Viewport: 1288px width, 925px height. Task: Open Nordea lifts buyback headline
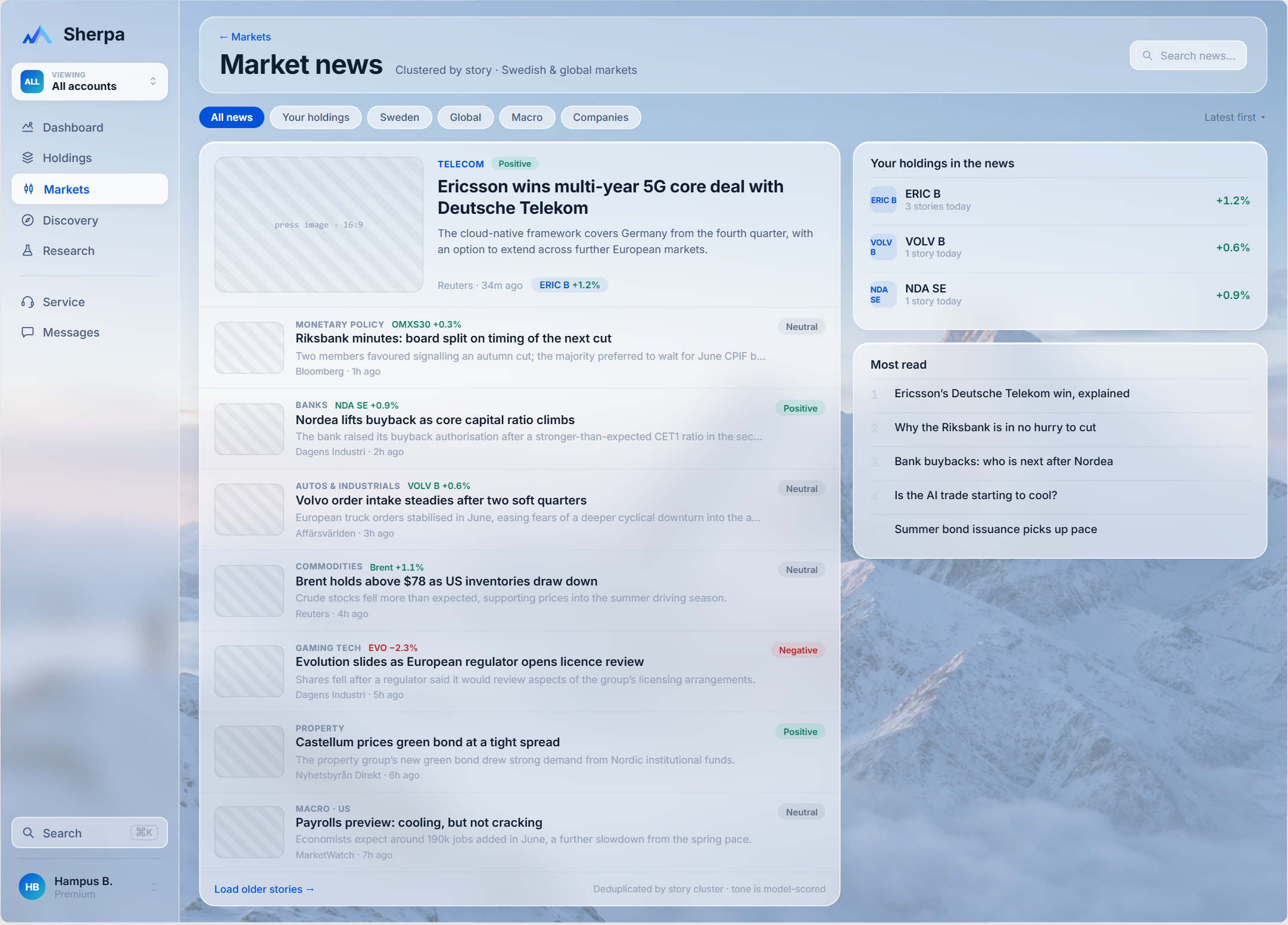(x=435, y=420)
